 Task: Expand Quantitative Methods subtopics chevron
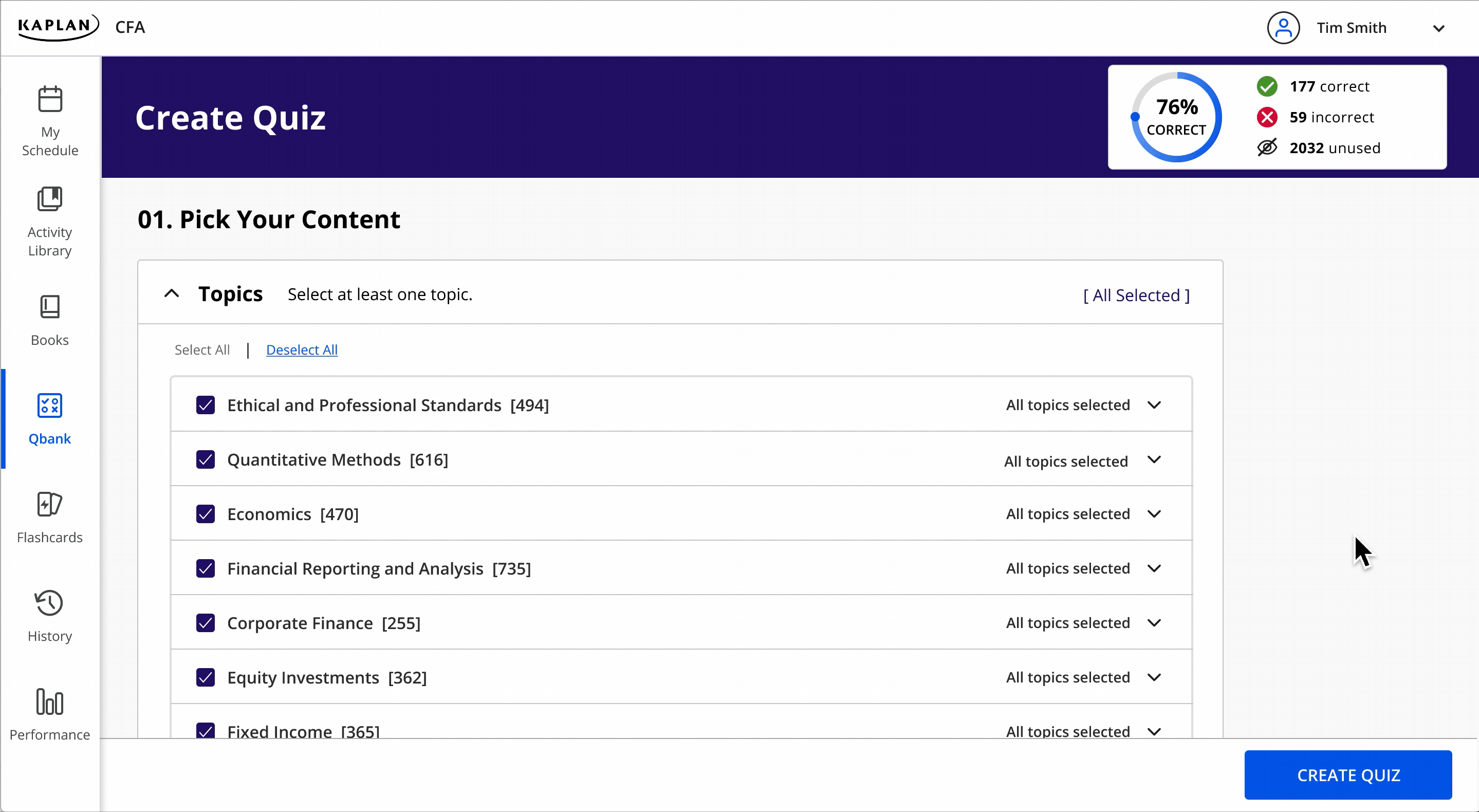1154,459
